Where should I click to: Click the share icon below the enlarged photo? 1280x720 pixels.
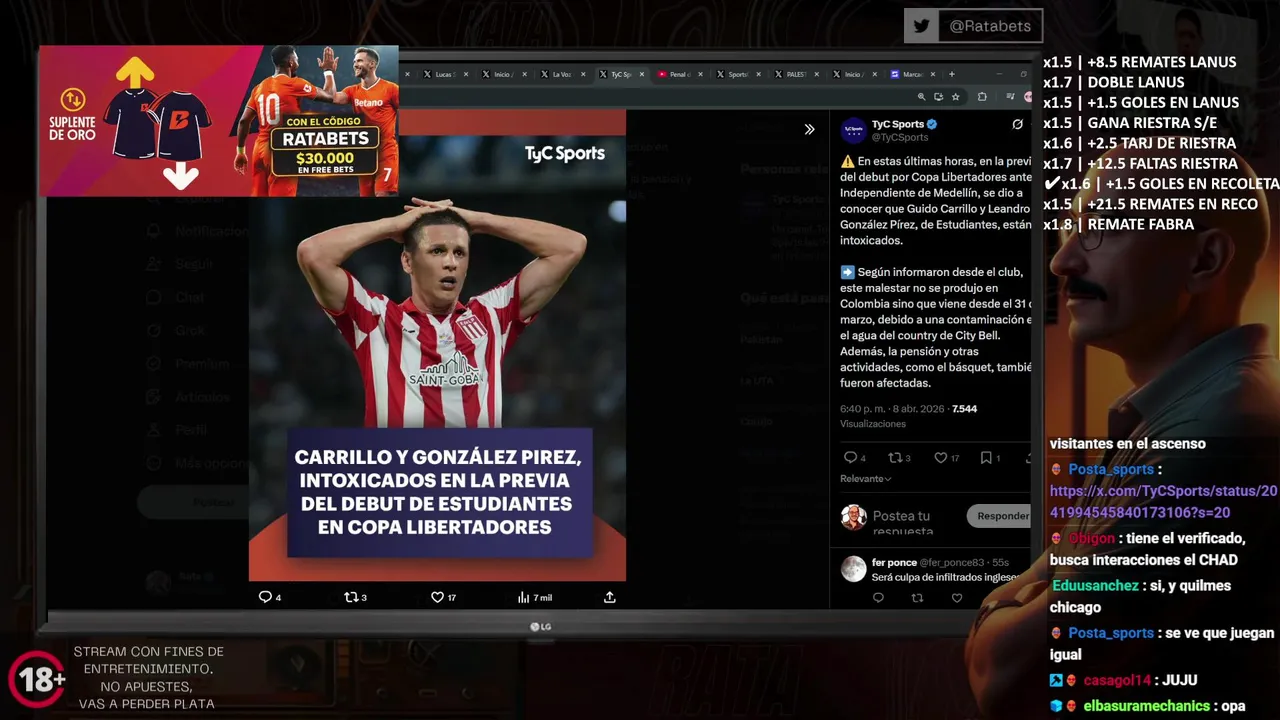point(610,597)
